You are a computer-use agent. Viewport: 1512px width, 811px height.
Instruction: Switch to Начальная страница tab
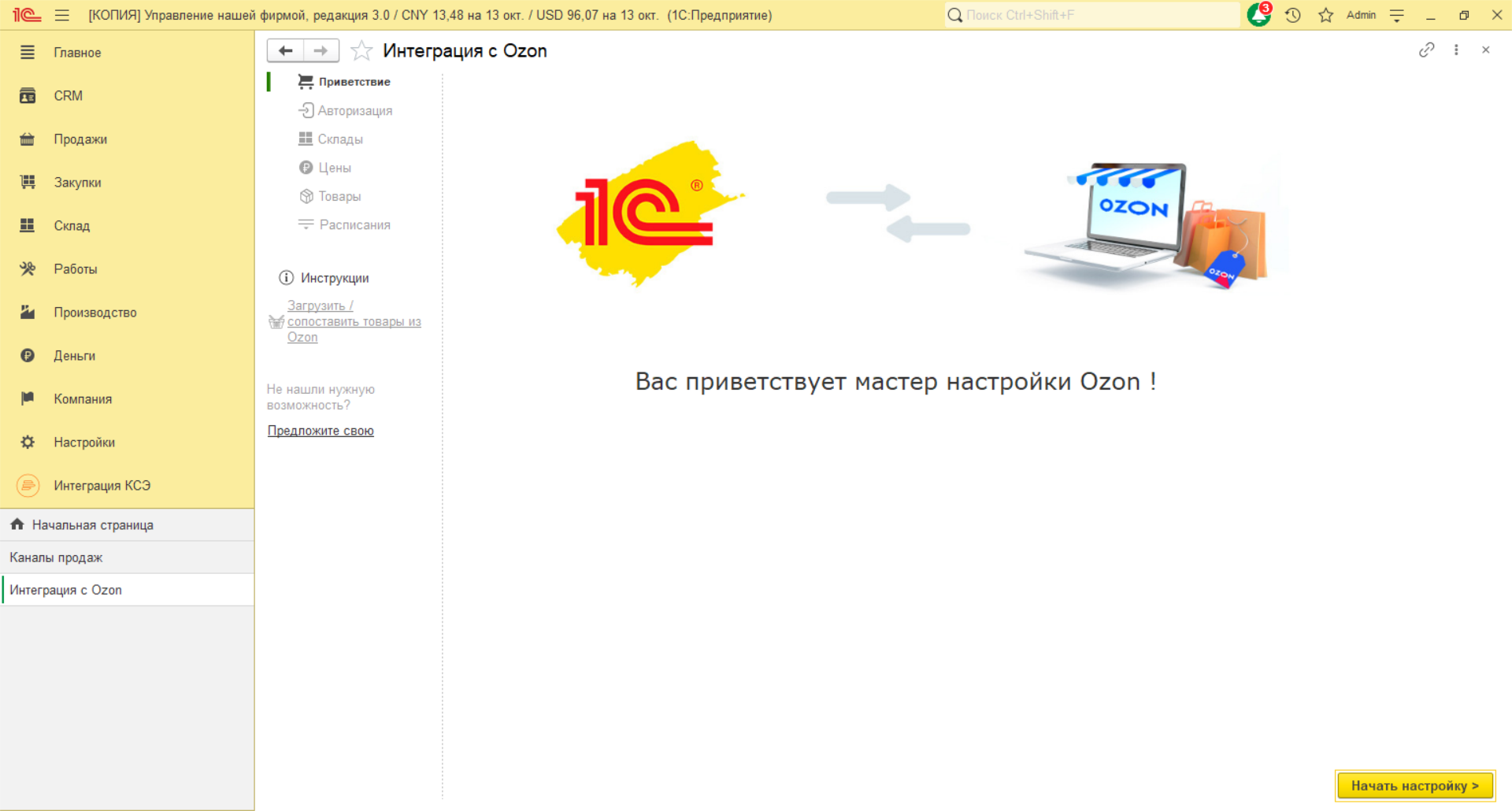click(x=127, y=525)
